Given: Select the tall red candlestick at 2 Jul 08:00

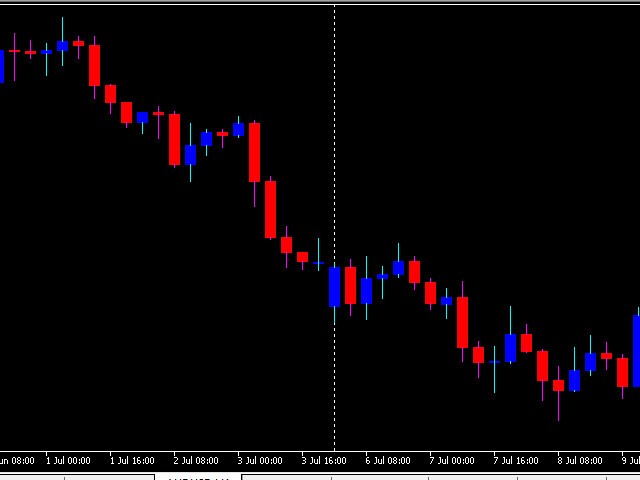Looking at the screenshot, I should 174,139.
